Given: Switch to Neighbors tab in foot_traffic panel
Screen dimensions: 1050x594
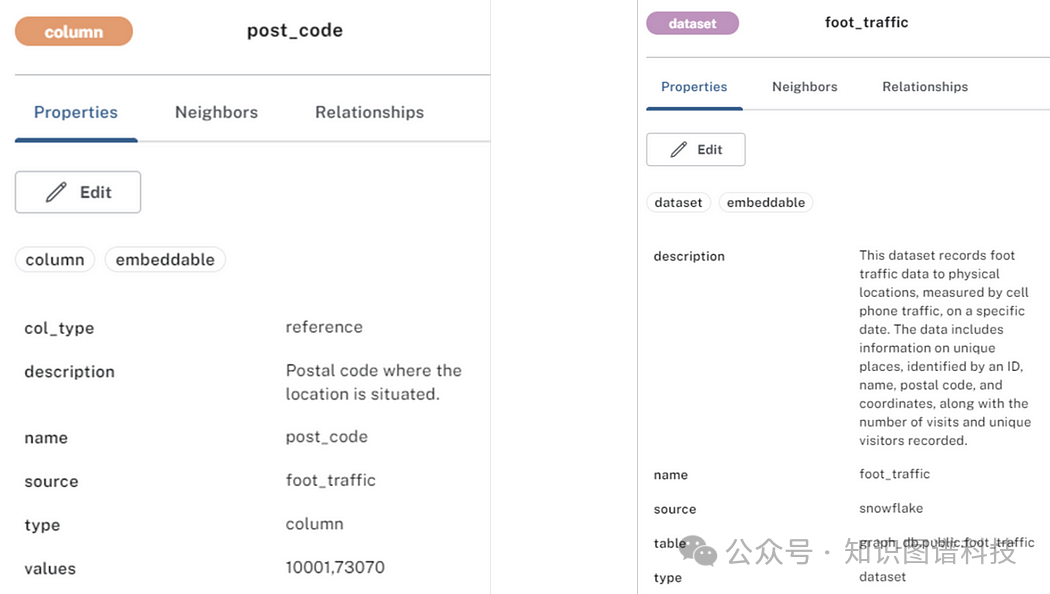Looking at the screenshot, I should pyautogui.click(x=804, y=87).
